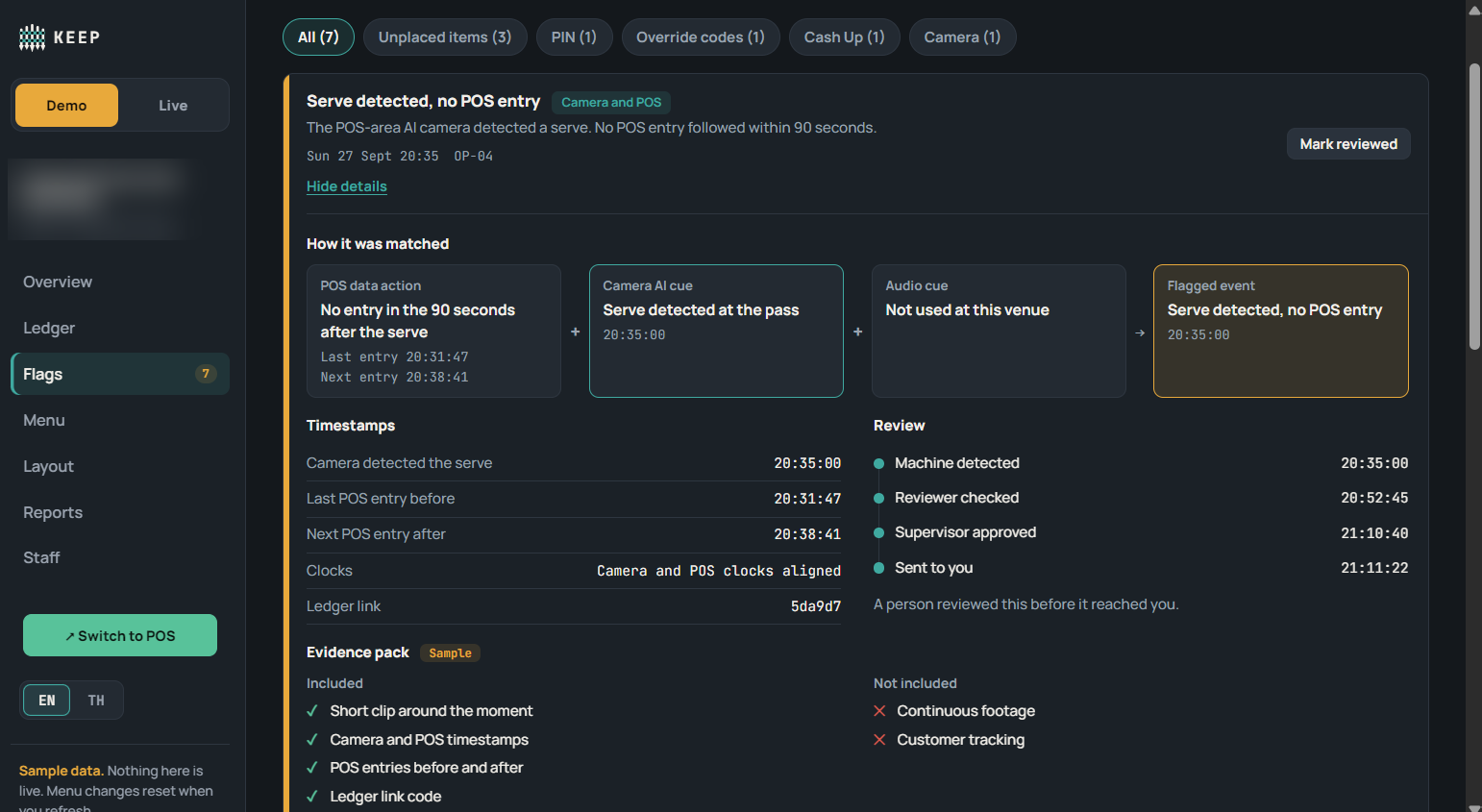
Task: Filter by Cash Up (1)
Action: (x=844, y=37)
